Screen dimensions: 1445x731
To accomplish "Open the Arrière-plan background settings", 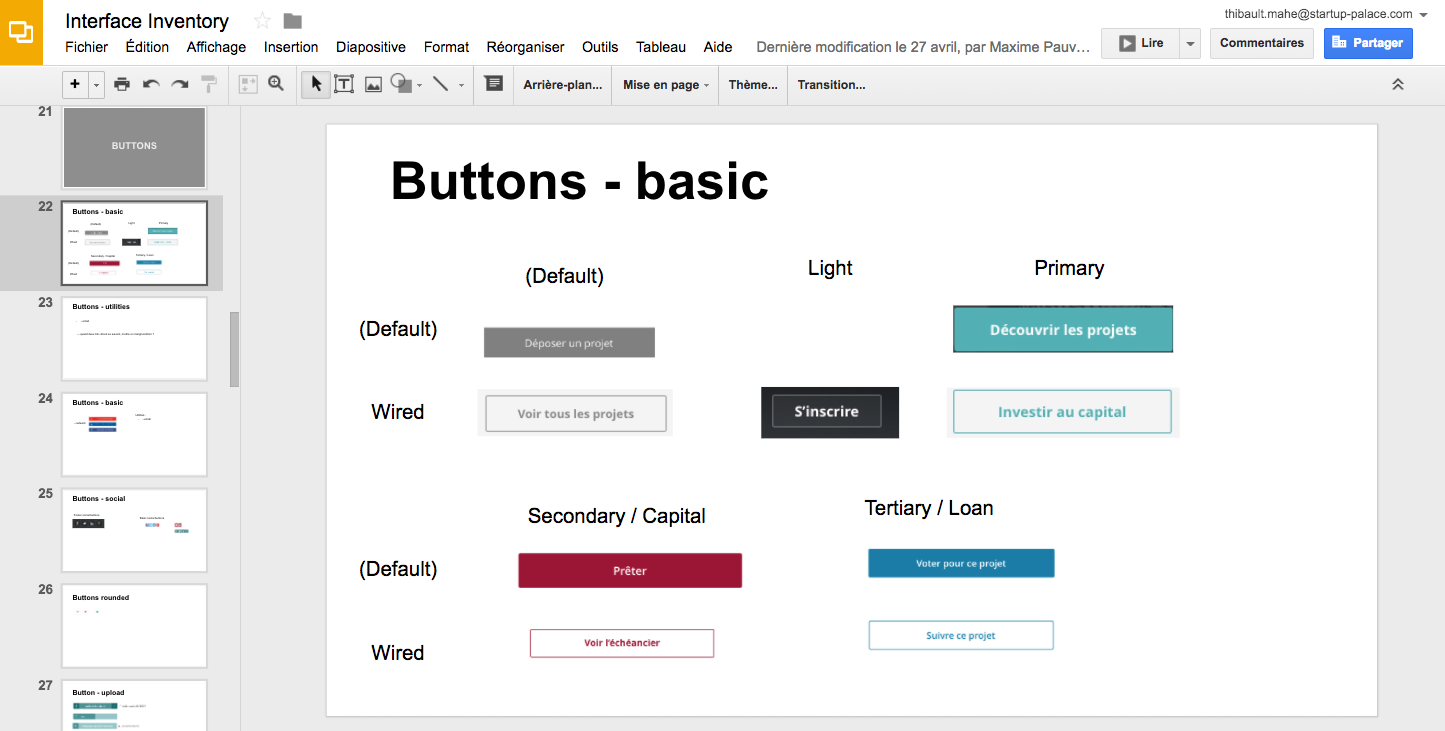I will pyautogui.click(x=563, y=85).
